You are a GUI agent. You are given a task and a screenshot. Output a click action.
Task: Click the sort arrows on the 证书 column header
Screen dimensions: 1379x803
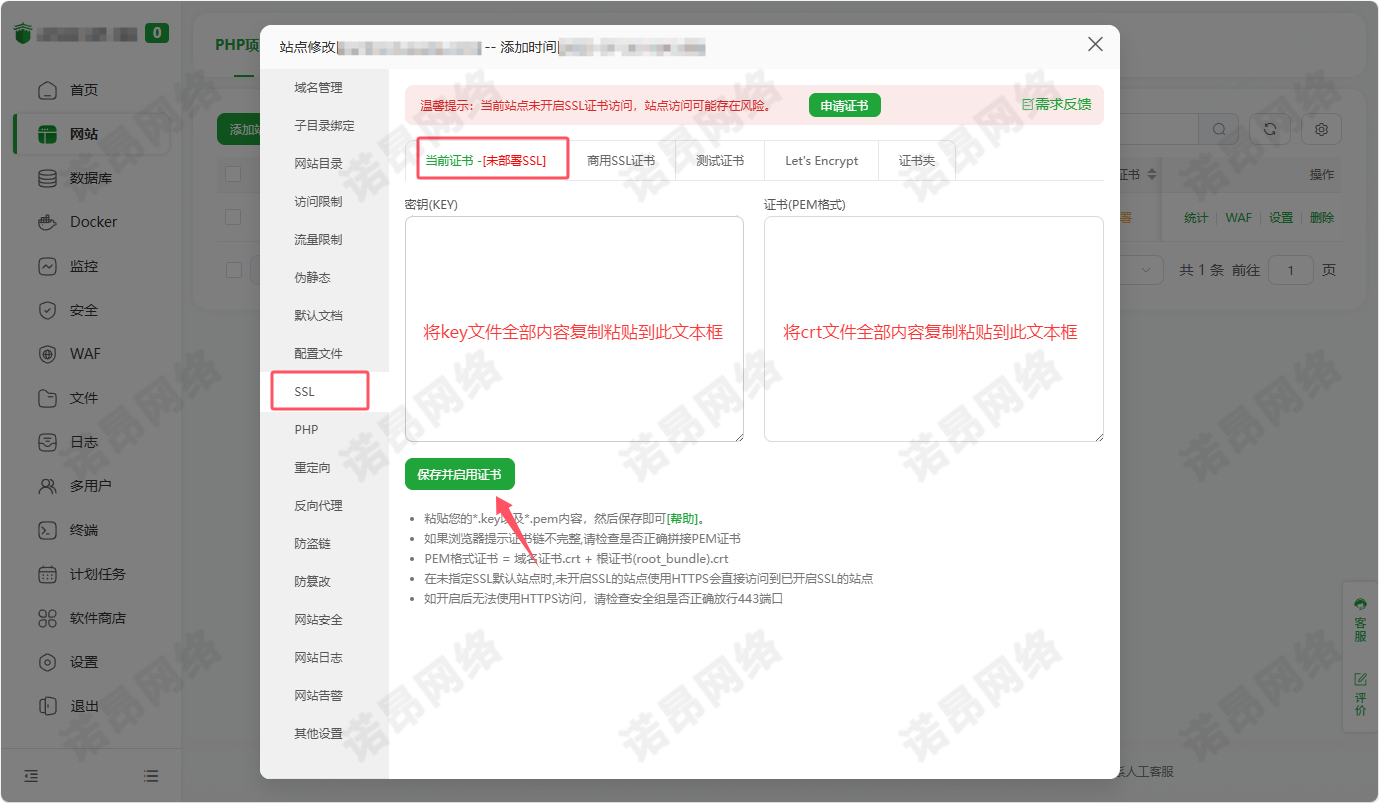click(x=1152, y=174)
